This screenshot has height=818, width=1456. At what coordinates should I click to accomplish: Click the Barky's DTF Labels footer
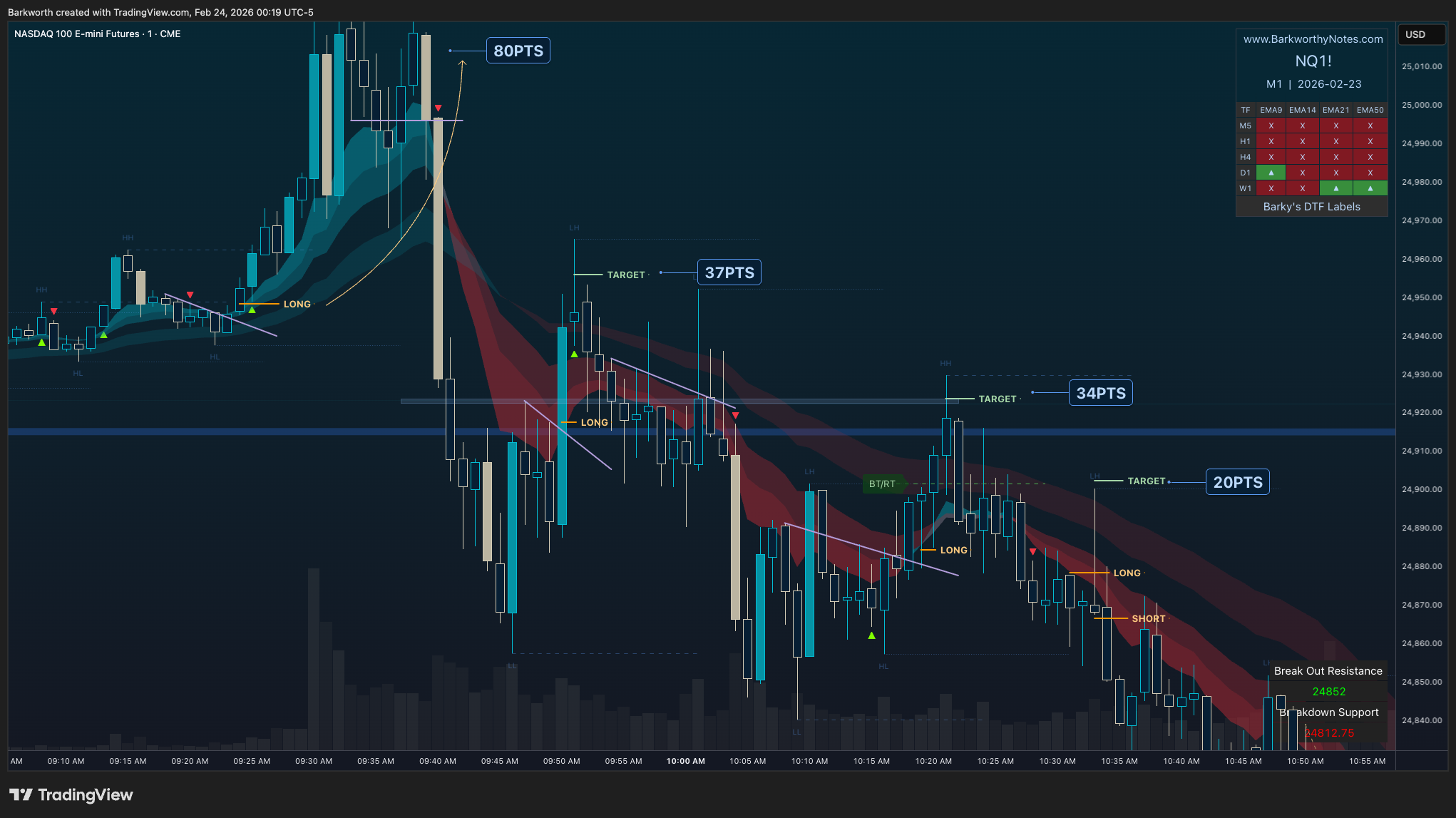[1311, 207]
